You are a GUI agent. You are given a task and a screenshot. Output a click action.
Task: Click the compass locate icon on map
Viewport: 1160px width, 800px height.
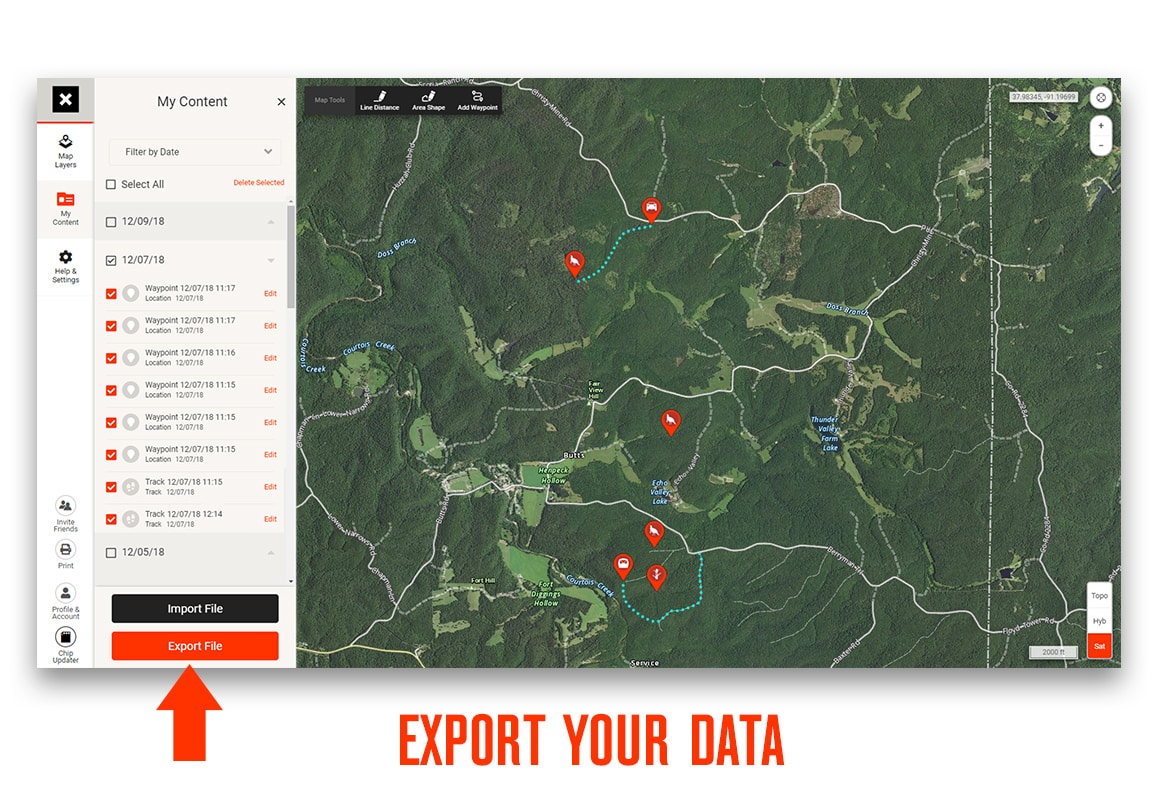1100,98
